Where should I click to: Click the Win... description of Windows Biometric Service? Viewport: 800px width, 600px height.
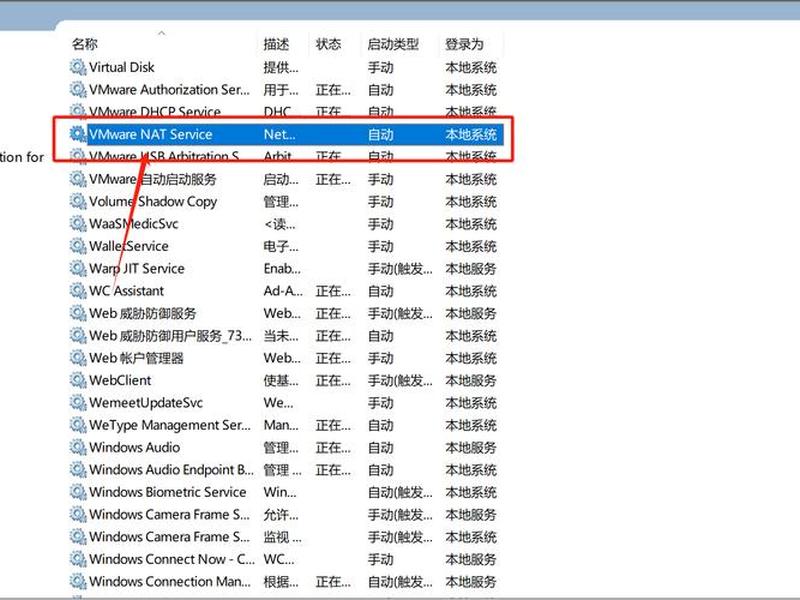coord(280,492)
